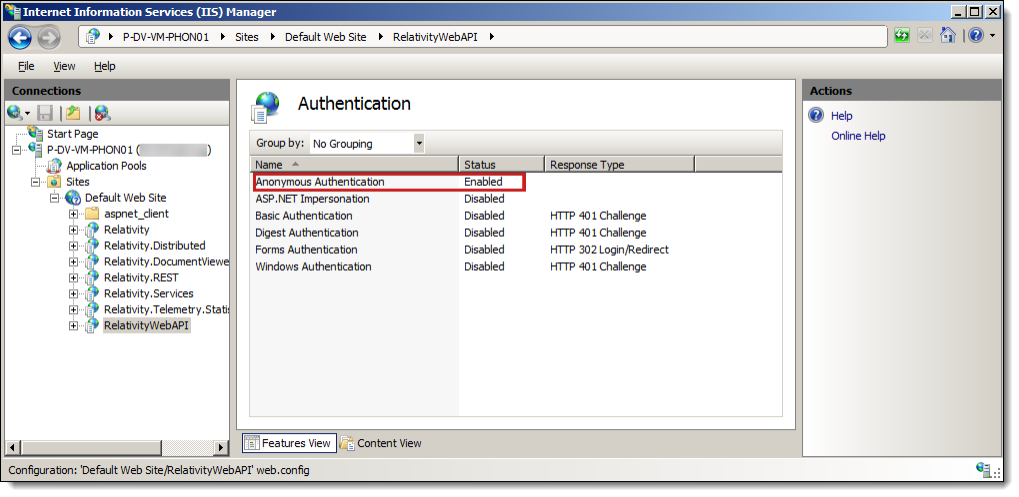Click Sites in the breadcrumb path
Image resolution: width=1019 pixels, height=497 pixels.
pyautogui.click(x=247, y=37)
